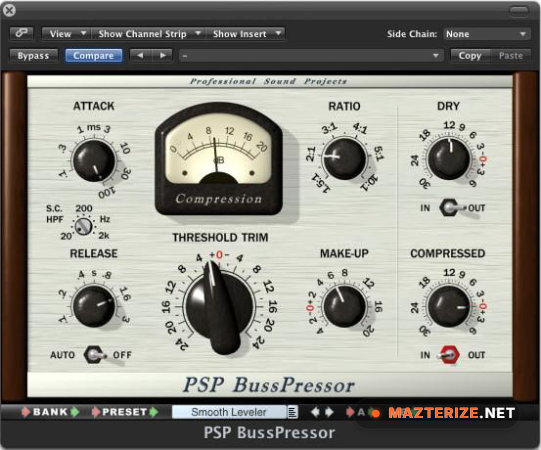Open the View dropdown menu
The image size is (541, 450).
tap(66, 34)
